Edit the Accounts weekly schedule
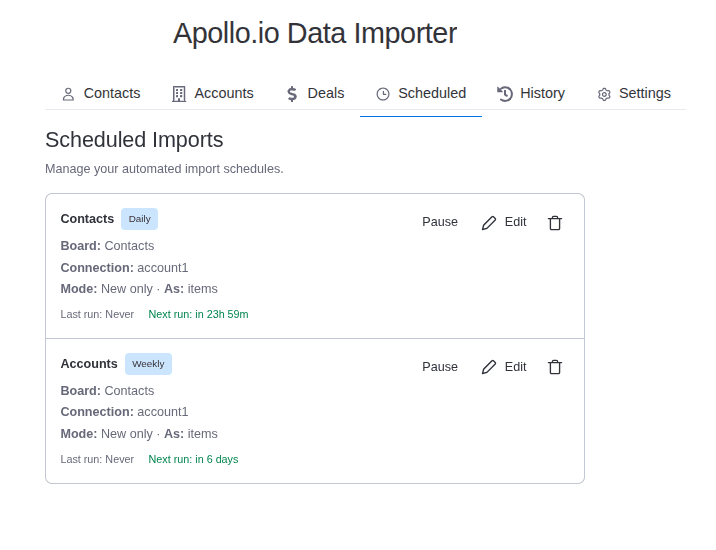This screenshot has height=550, width=716. coord(504,367)
